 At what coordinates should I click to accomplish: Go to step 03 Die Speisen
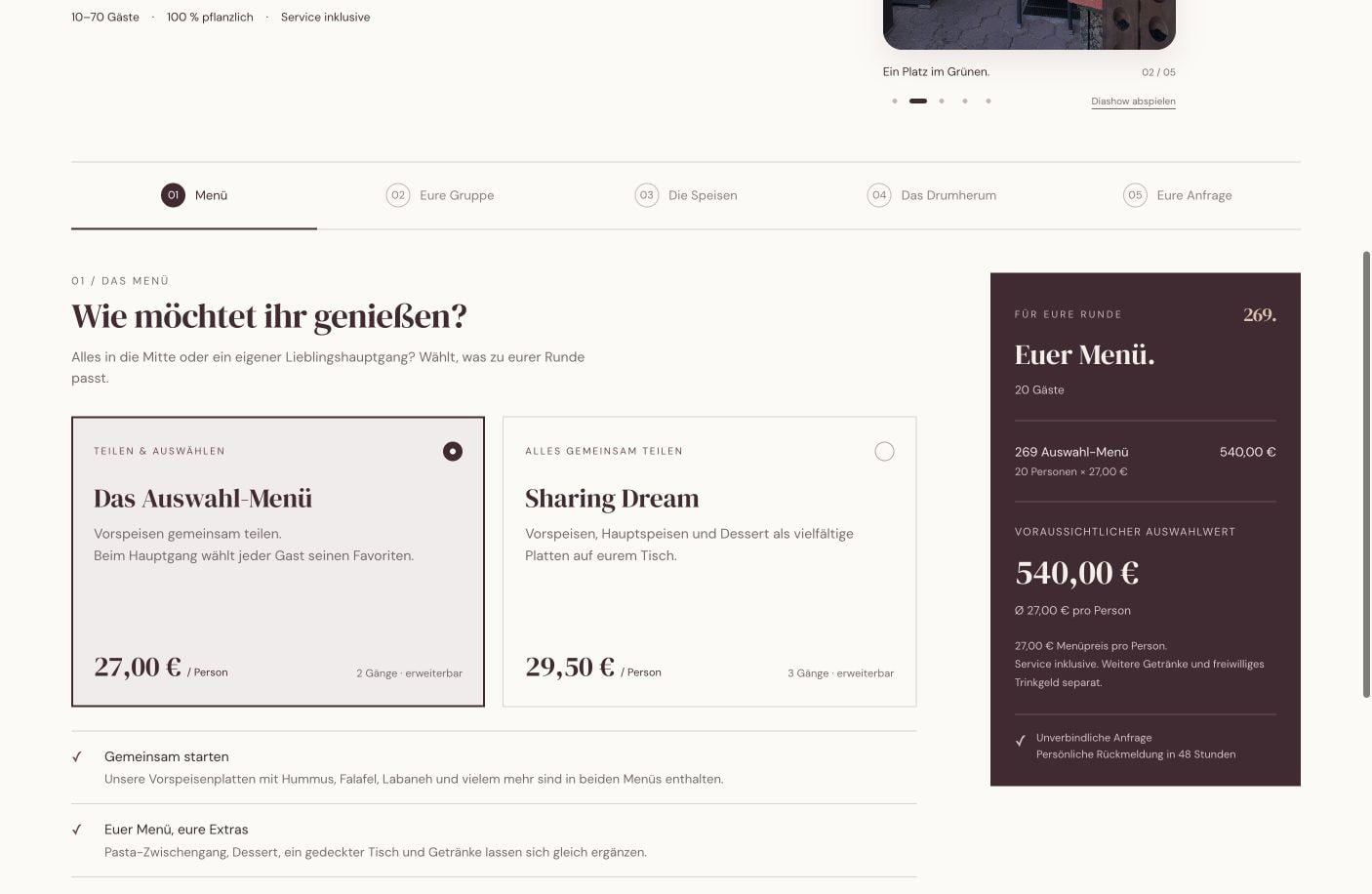[x=686, y=195]
